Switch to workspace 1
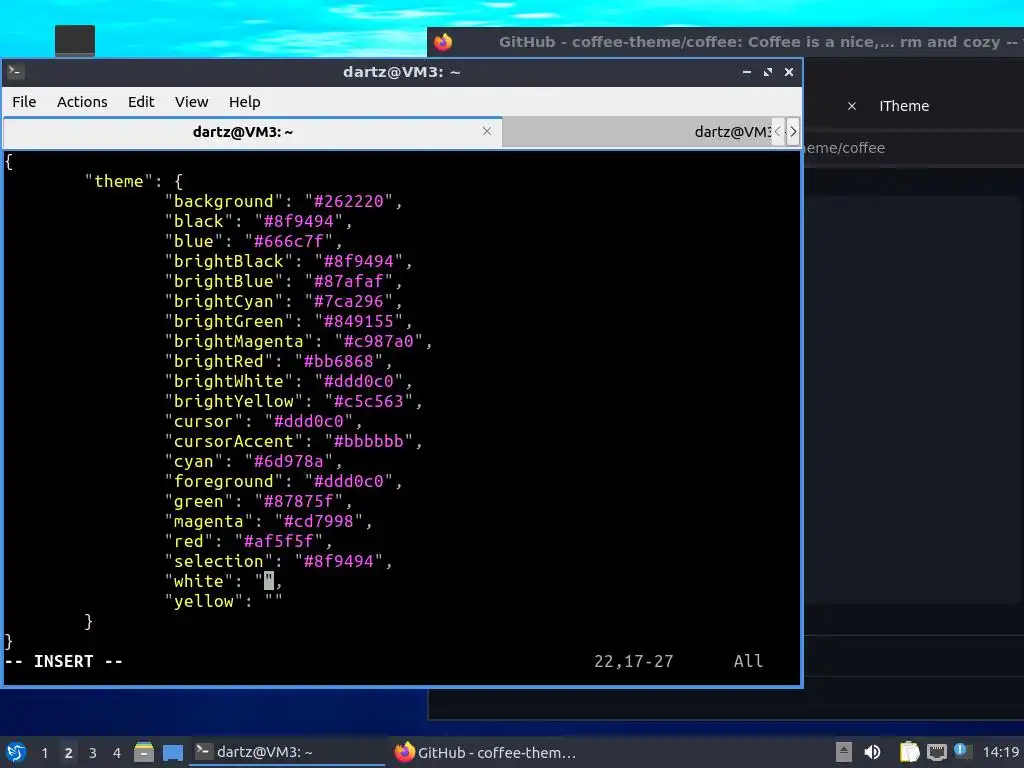1024x768 pixels. tap(44, 753)
